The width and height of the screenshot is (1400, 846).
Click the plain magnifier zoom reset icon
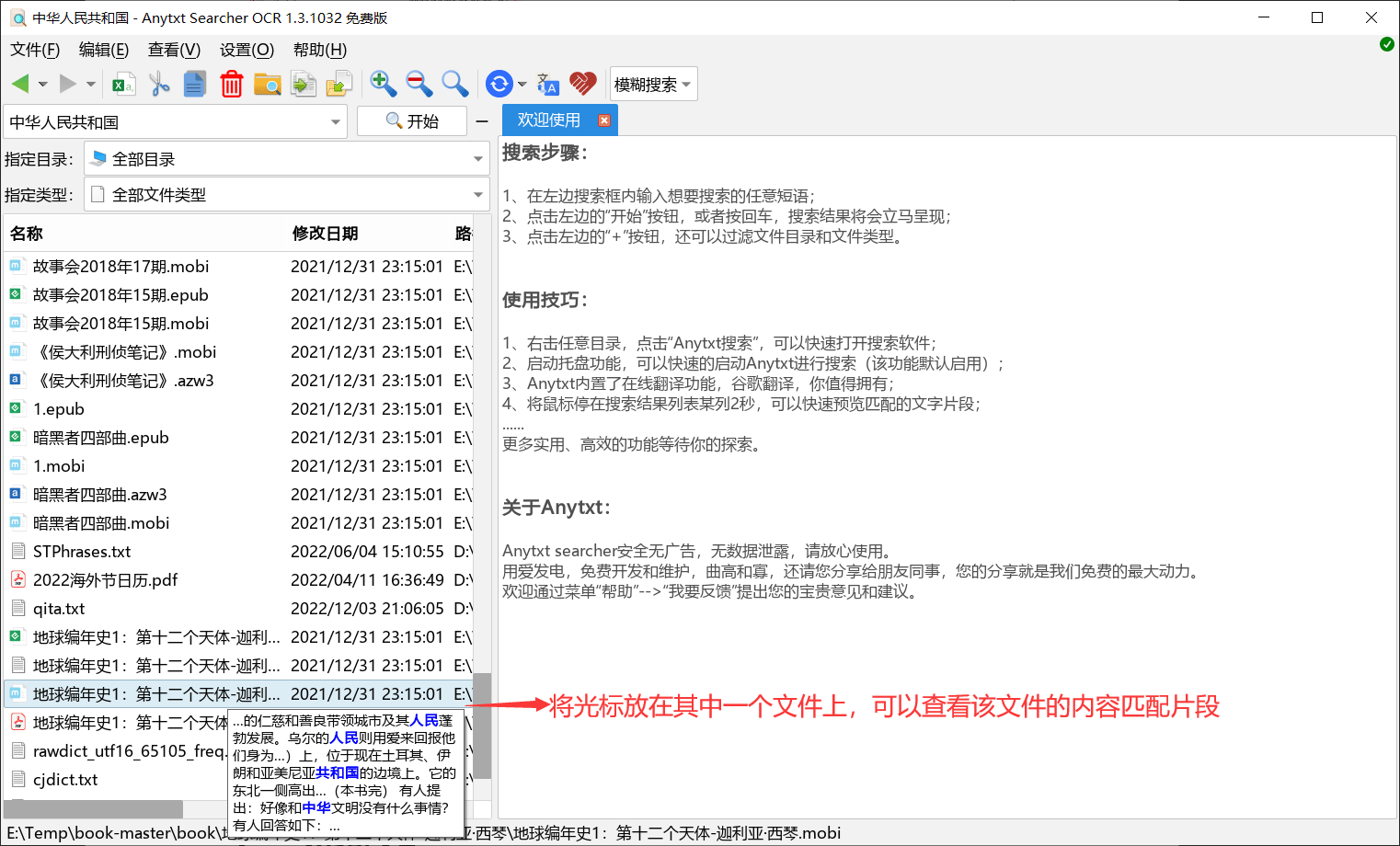[455, 84]
